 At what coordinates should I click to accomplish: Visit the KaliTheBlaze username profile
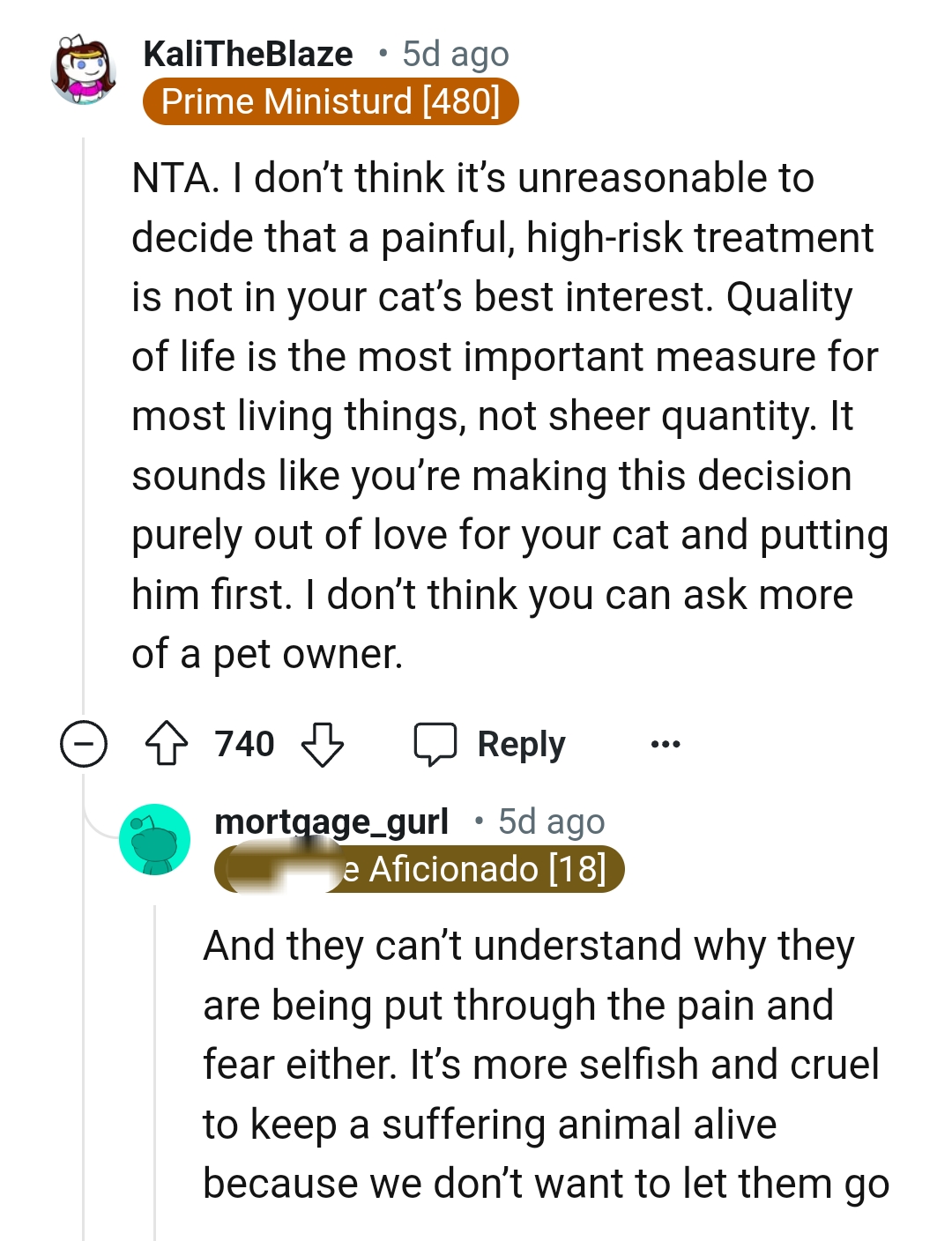click(248, 55)
